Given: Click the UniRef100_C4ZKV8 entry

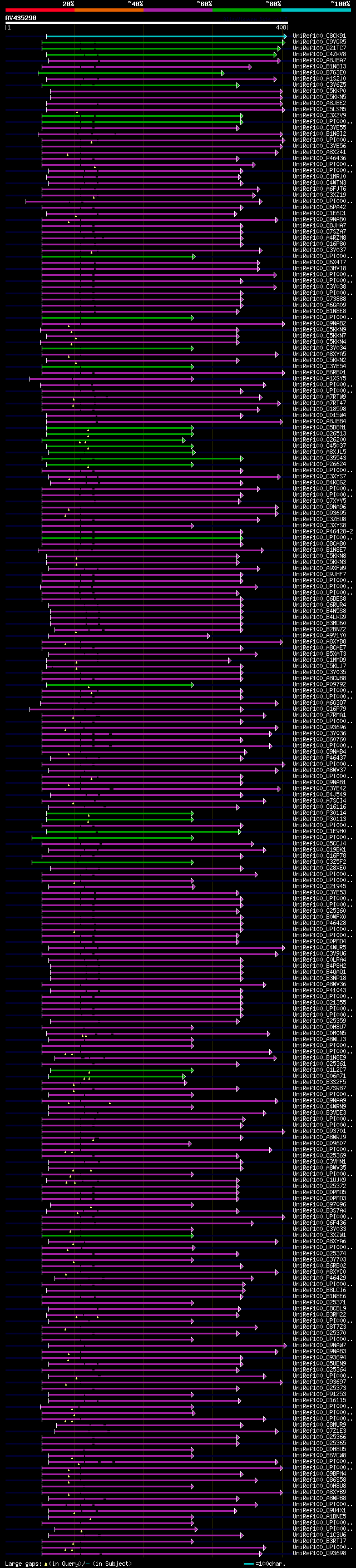Looking at the screenshot, I should point(319,55).
